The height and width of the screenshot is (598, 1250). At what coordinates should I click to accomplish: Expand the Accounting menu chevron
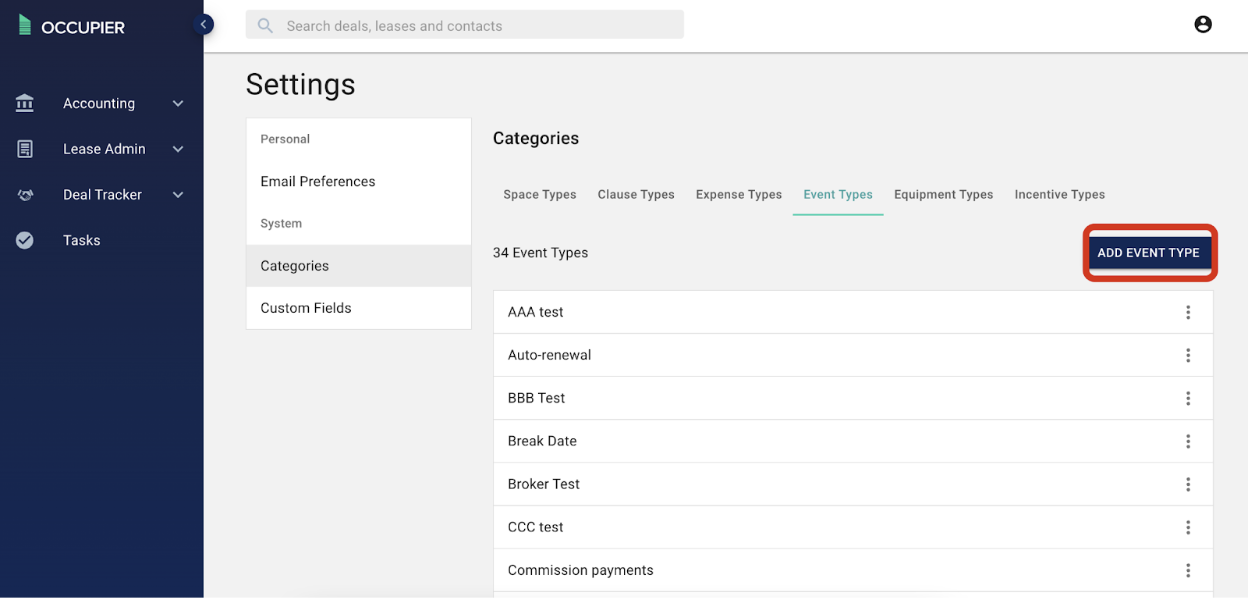(x=178, y=103)
